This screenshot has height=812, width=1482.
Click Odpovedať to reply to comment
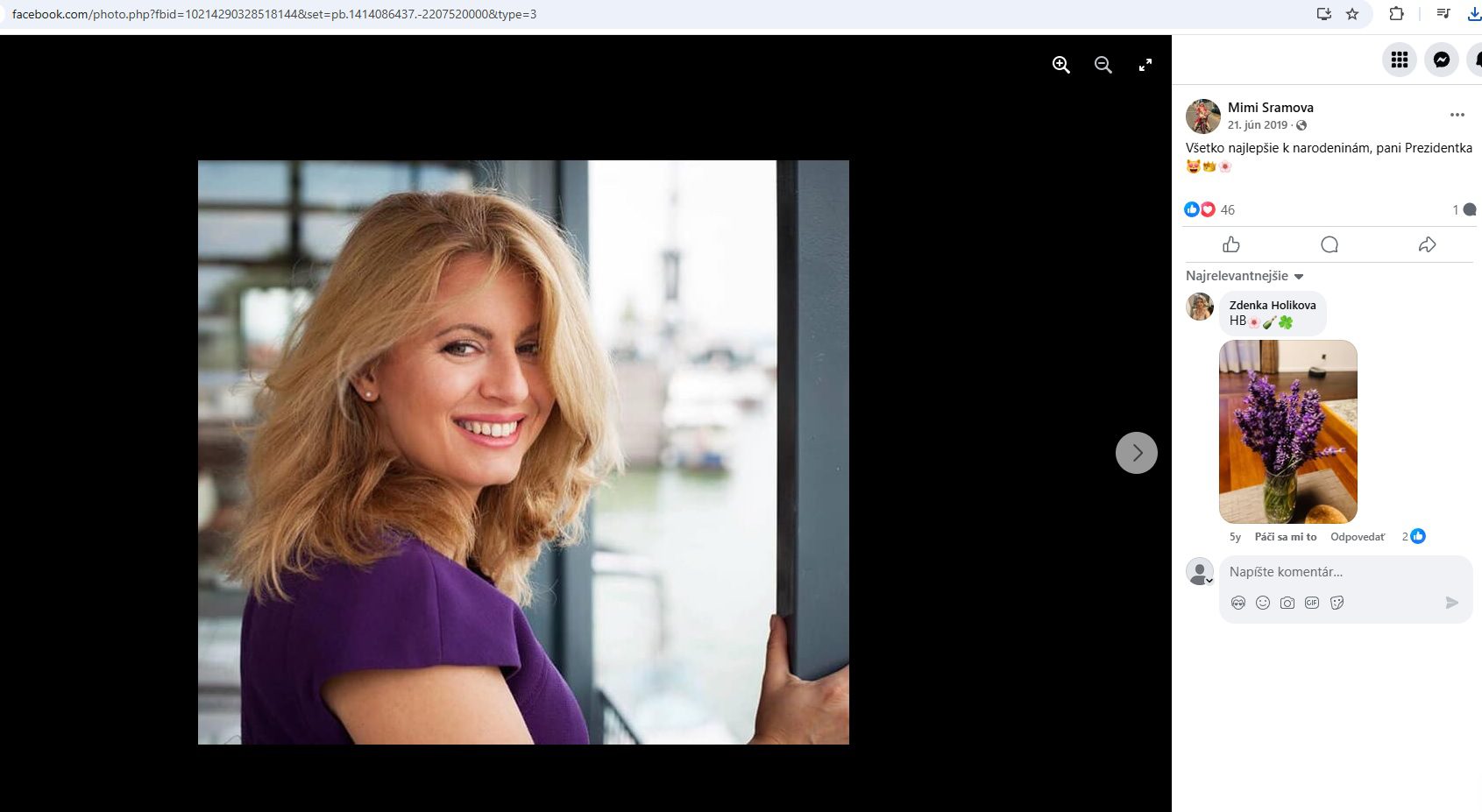(x=1358, y=537)
